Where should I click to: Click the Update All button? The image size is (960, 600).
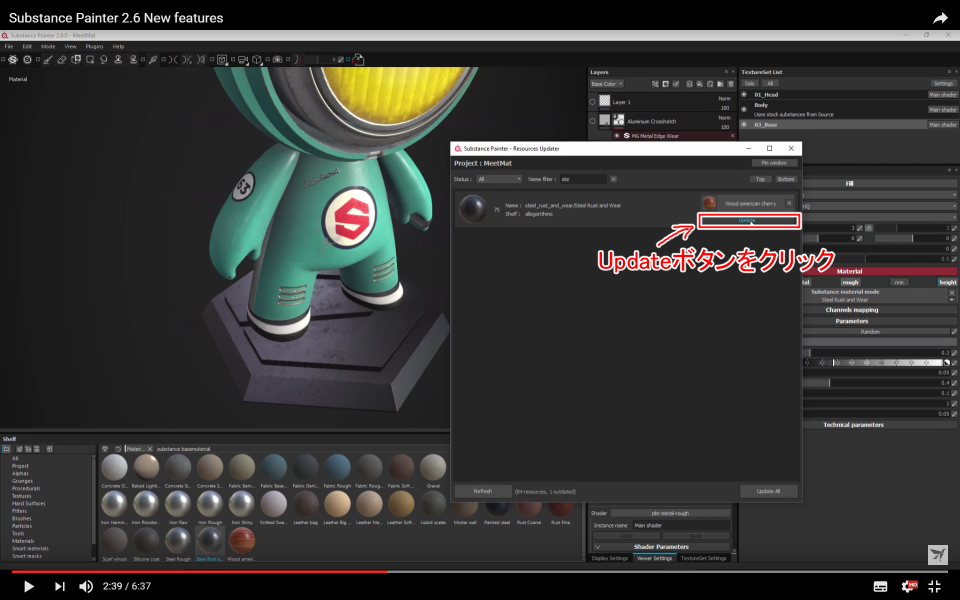coord(768,491)
